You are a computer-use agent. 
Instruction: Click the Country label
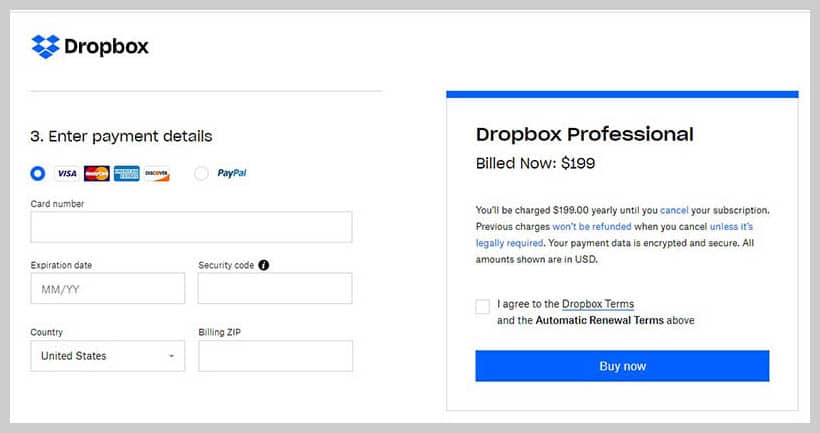tap(47, 332)
